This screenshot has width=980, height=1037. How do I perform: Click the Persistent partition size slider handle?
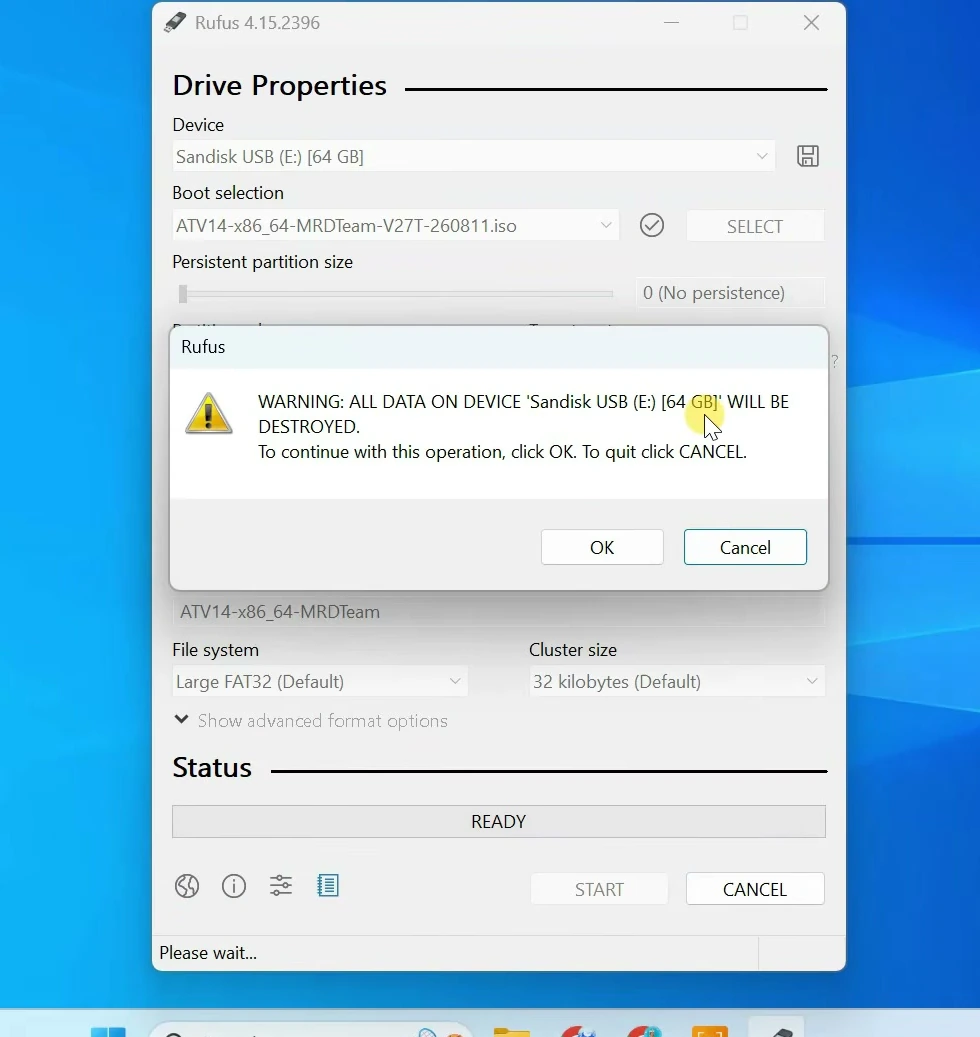pyautogui.click(x=183, y=293)
